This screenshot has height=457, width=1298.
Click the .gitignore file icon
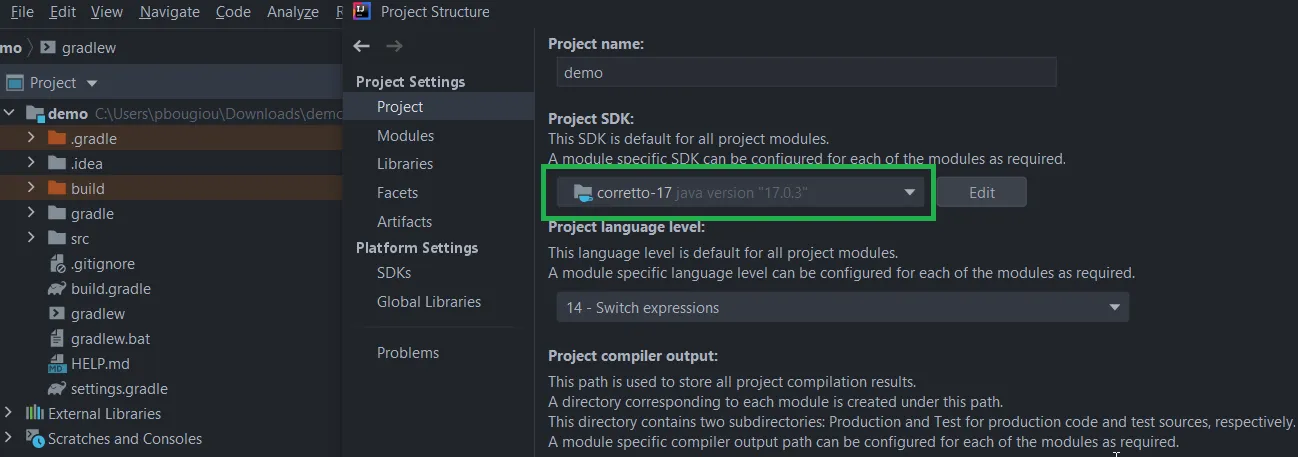coord(57,264)
